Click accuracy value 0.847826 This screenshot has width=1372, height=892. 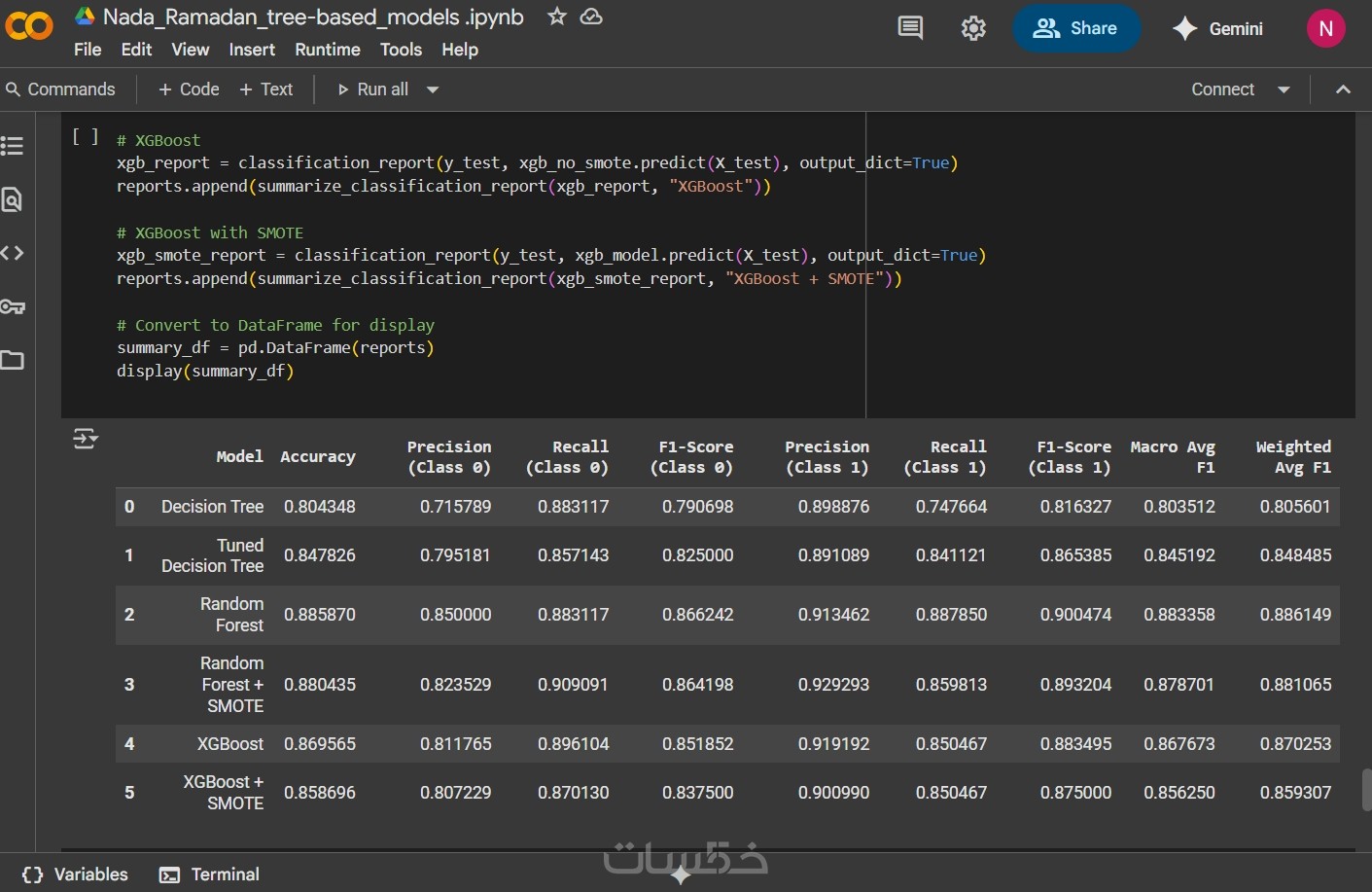(320, 555)
